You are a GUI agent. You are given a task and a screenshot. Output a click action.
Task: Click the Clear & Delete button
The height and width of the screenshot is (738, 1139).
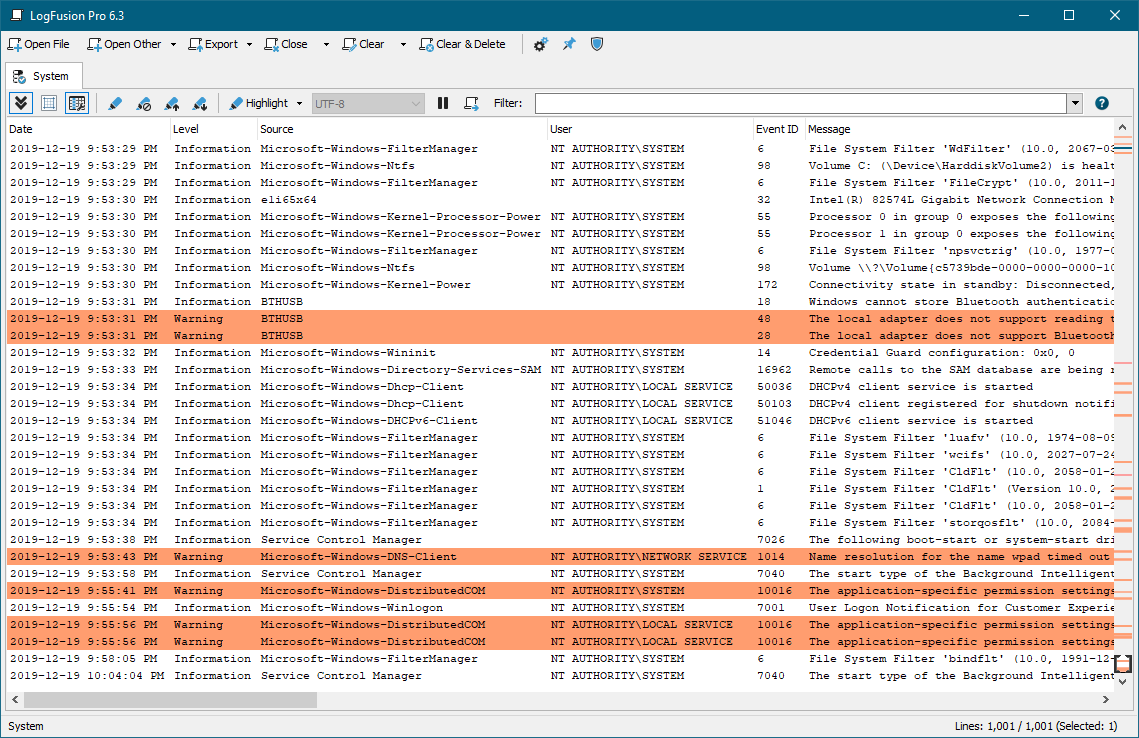(x=463, y=44)
